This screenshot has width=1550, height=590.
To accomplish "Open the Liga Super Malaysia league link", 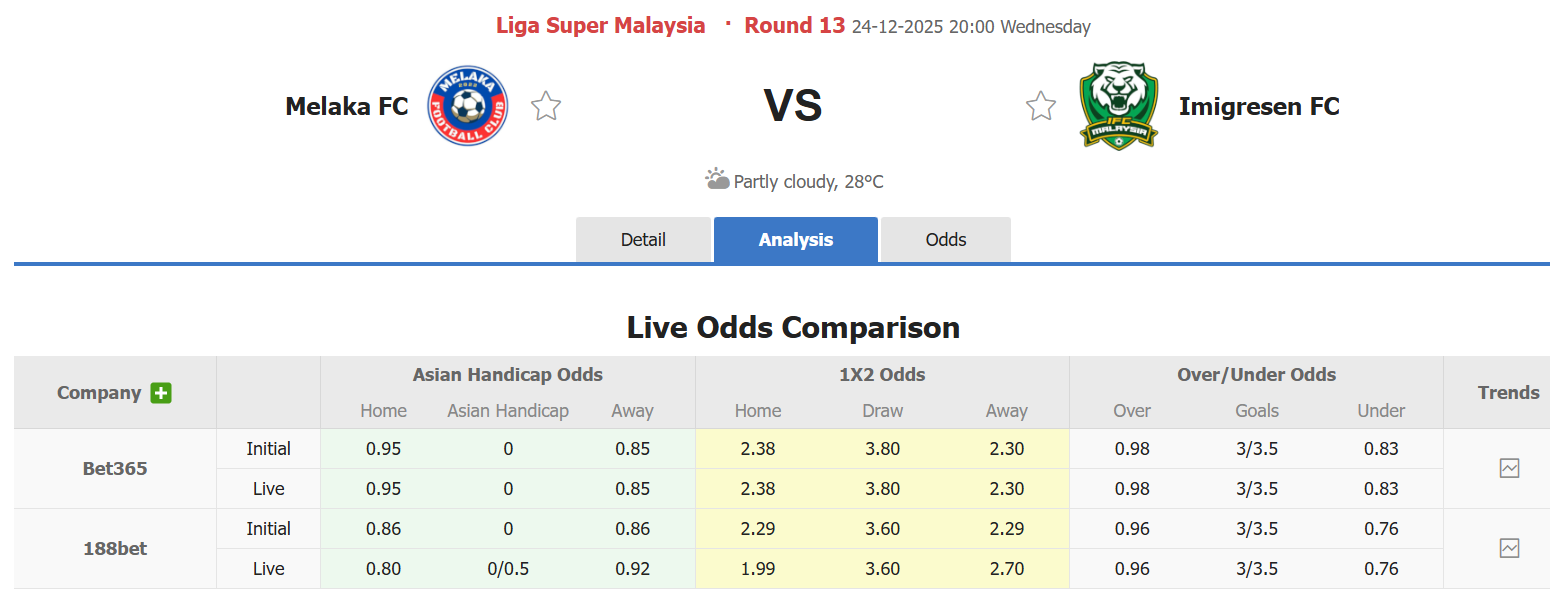I will pyautogui.click(x=600, y=26).
